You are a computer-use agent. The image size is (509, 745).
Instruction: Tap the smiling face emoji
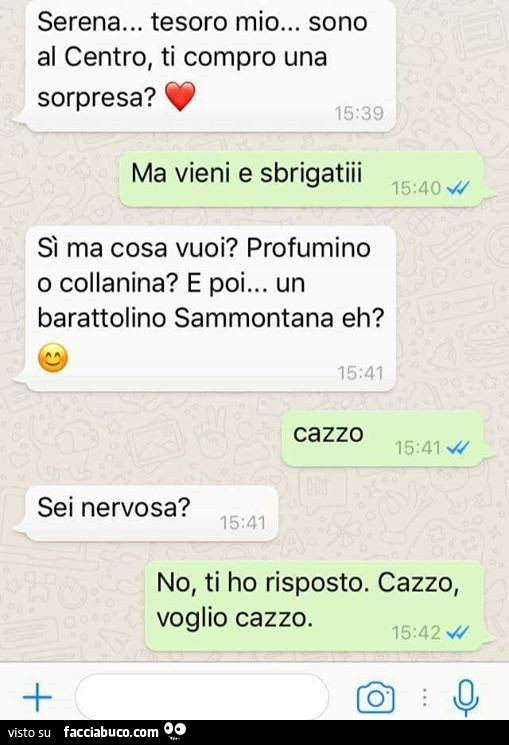[53, 357]
